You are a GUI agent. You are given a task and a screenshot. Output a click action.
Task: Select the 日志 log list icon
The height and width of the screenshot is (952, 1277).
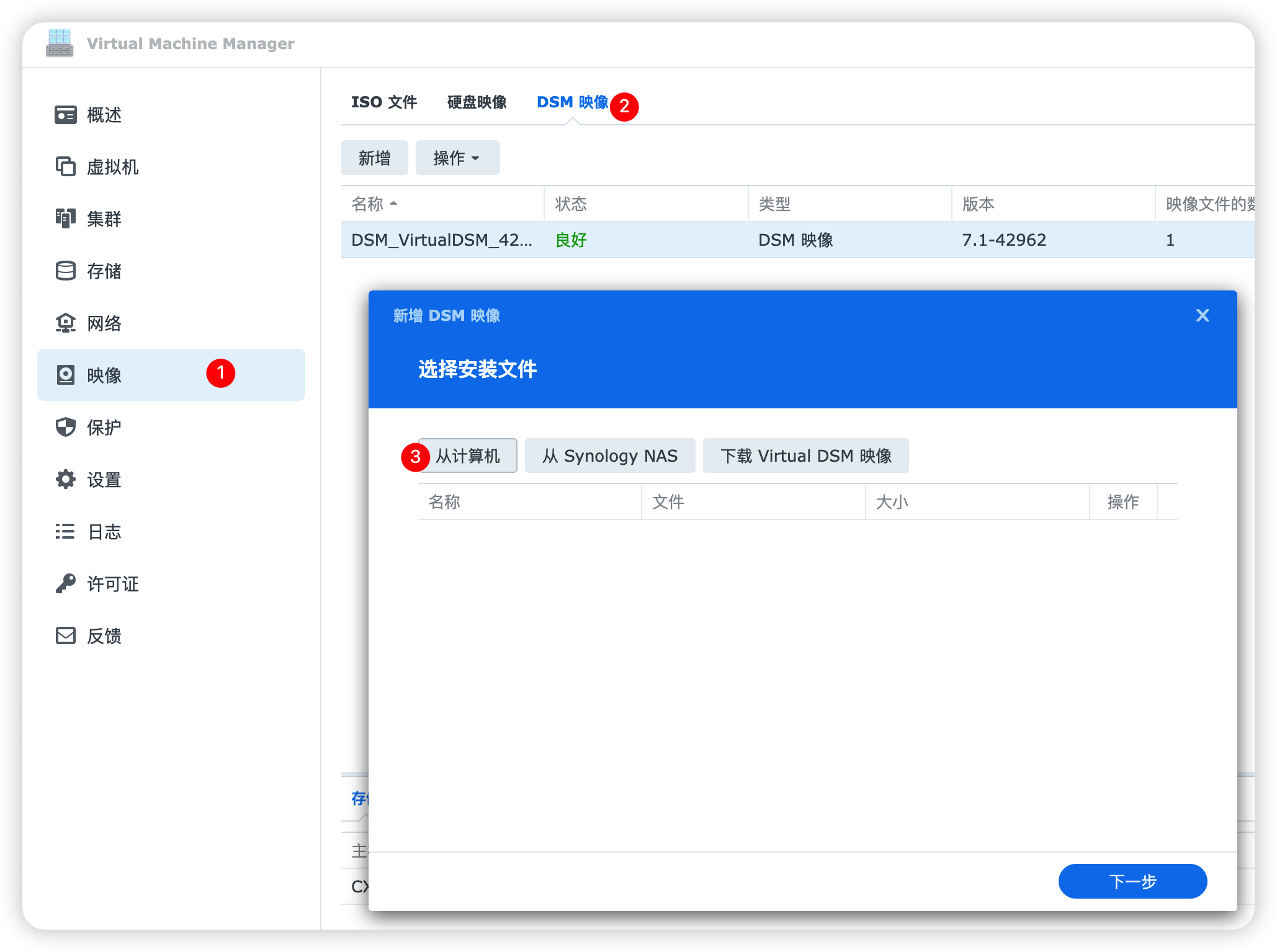point(65,531)
